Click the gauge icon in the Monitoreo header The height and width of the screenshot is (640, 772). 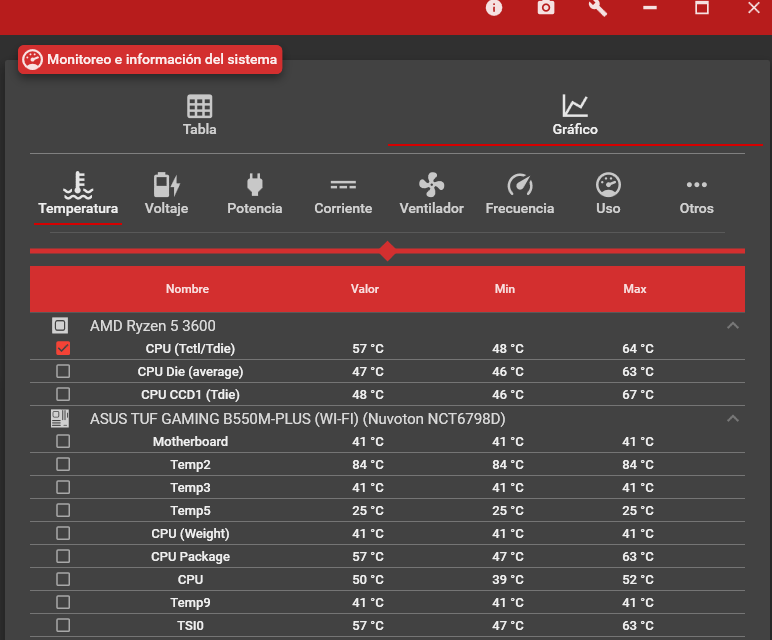pyautogui.click(x=32, y=60)
